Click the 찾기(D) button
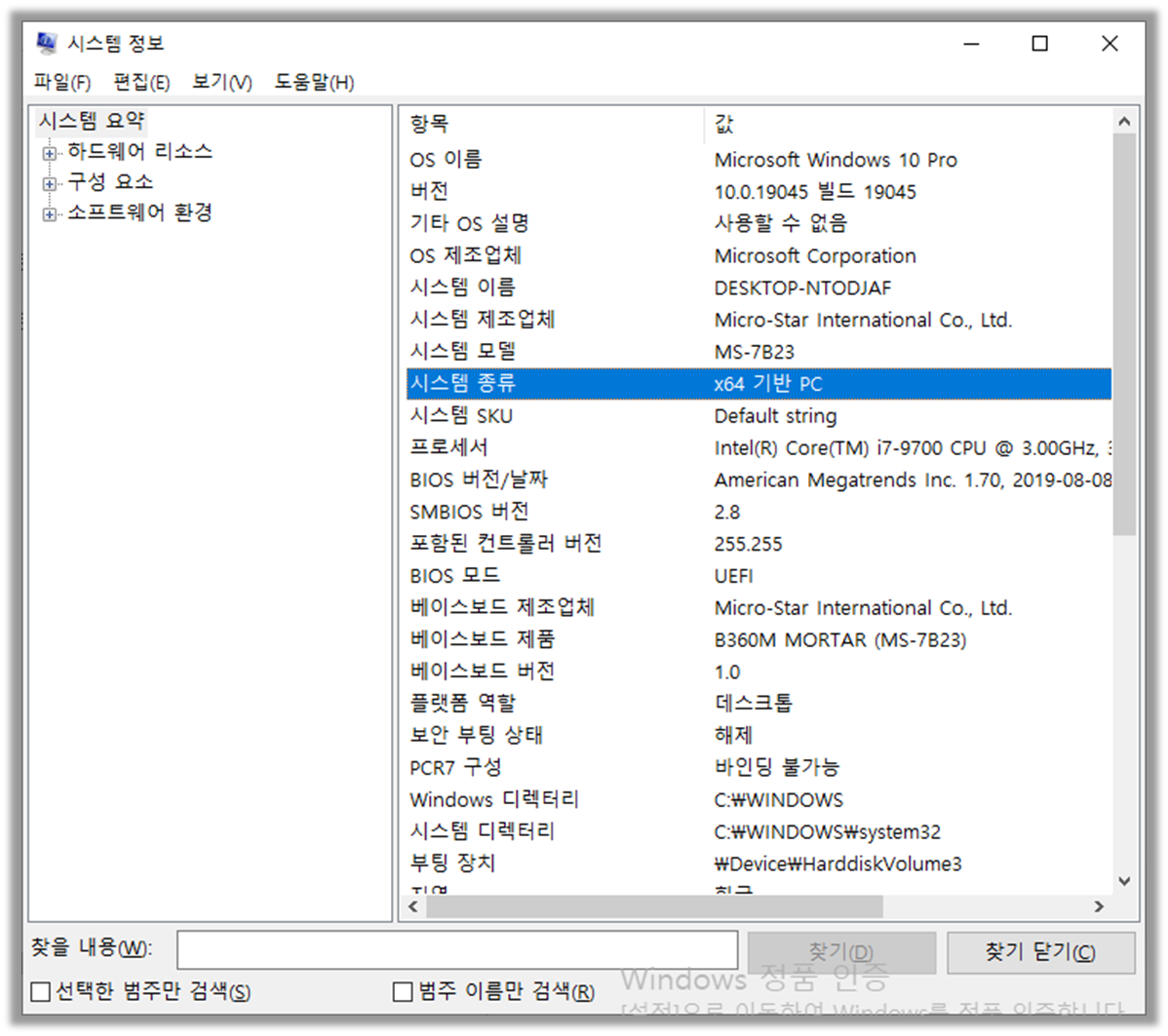Screen dimensions: 1168x1036 [x=841, y=952]
